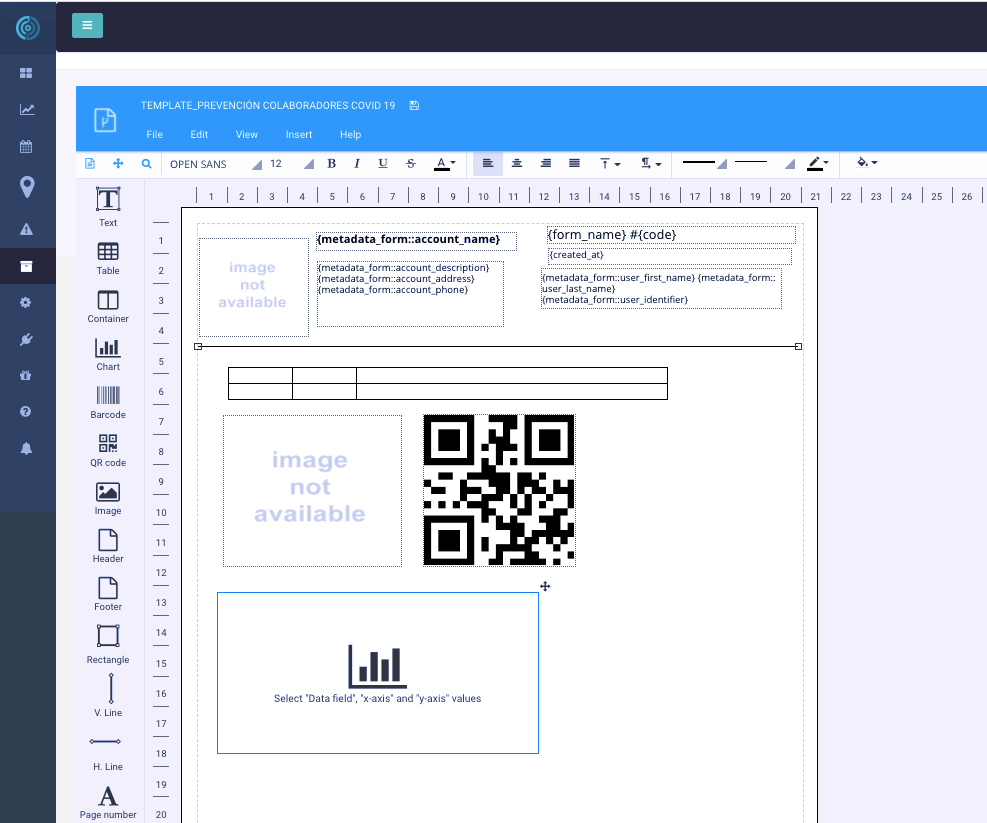Select the chart placeholder on canvas
987x823 pixels.
pyautogui.click(x=378, y=673)
